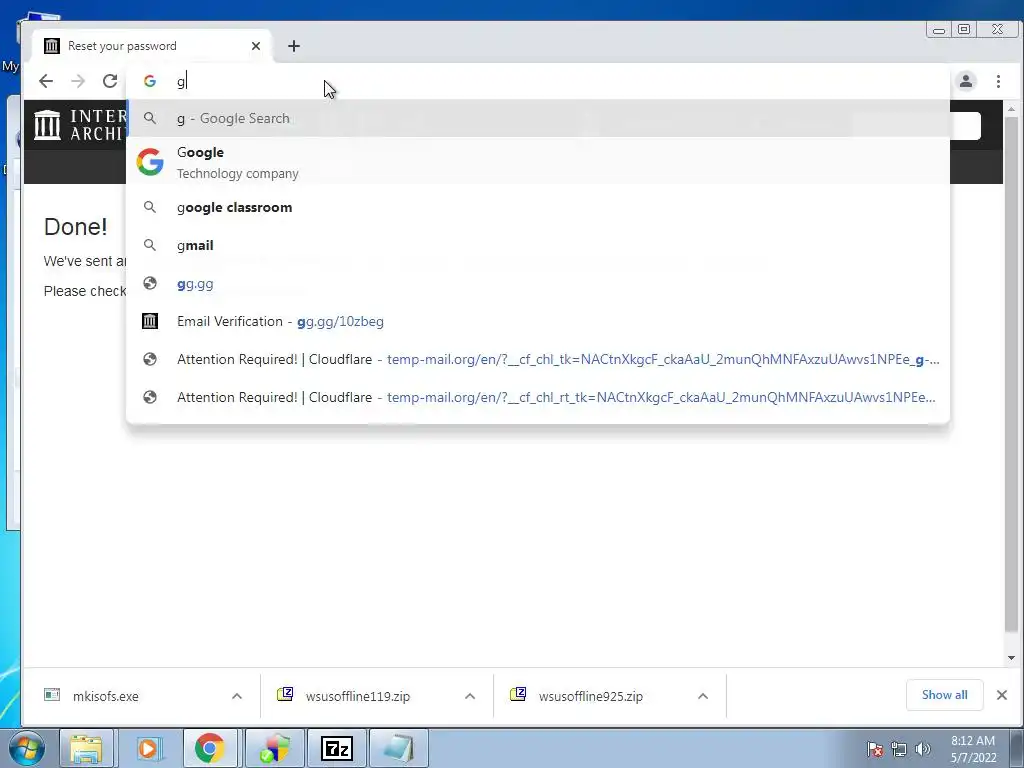Expand options chevron for wsusoffline119.zip
The image size is (1024, 768).
470,696
